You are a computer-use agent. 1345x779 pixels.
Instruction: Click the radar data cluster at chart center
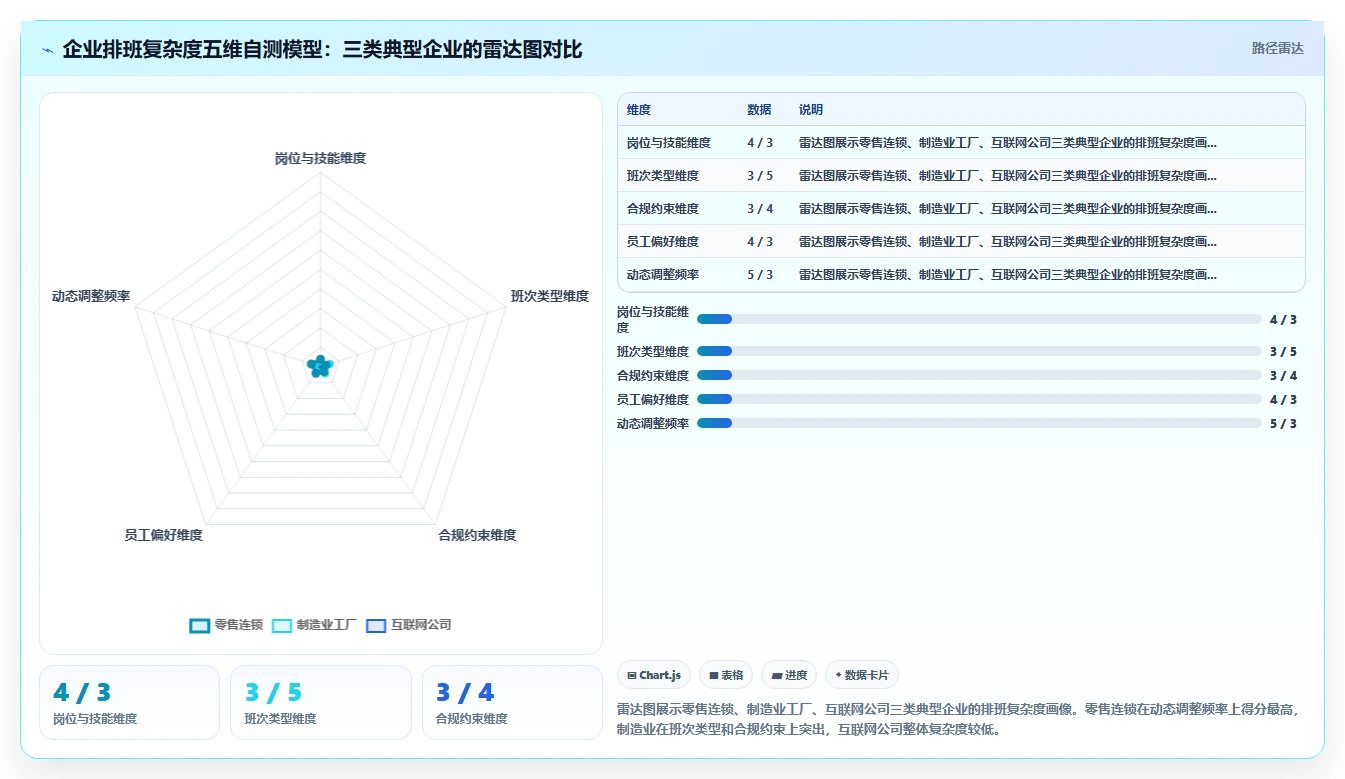(x=320, y=367)
